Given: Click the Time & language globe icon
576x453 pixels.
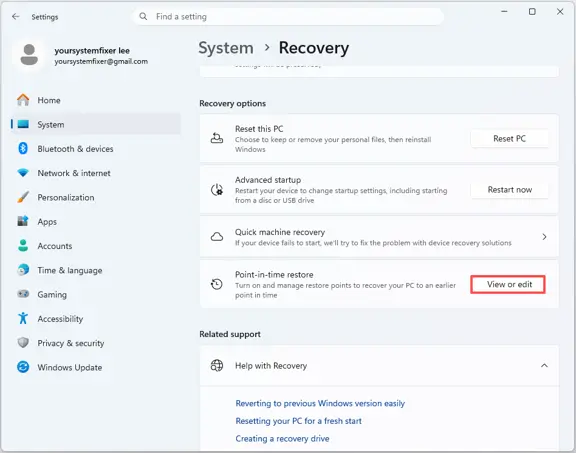Looking at the screenshot, I should pyautogui.click(x=23, y=270).
